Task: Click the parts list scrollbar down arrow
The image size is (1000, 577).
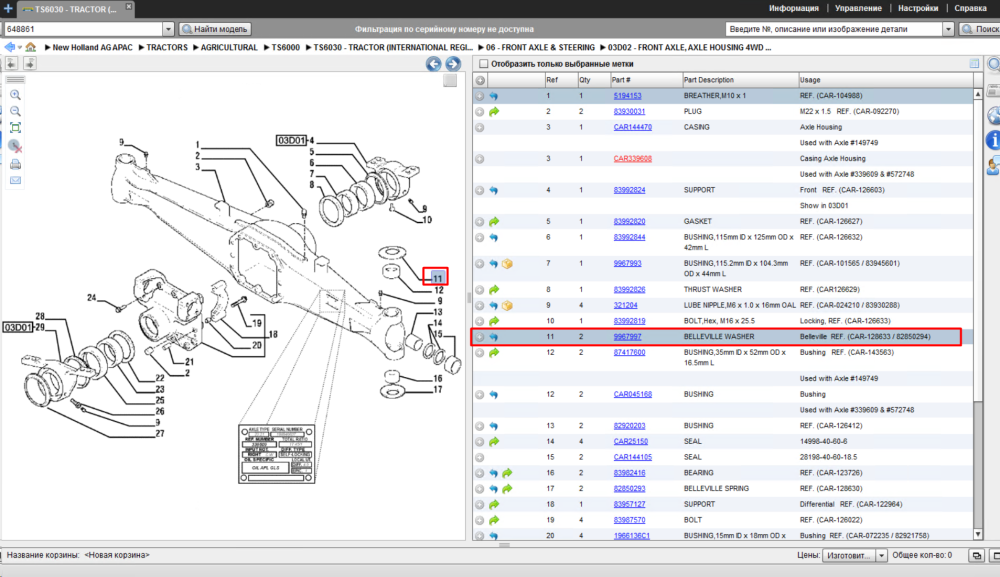Action: coord(978,534)
